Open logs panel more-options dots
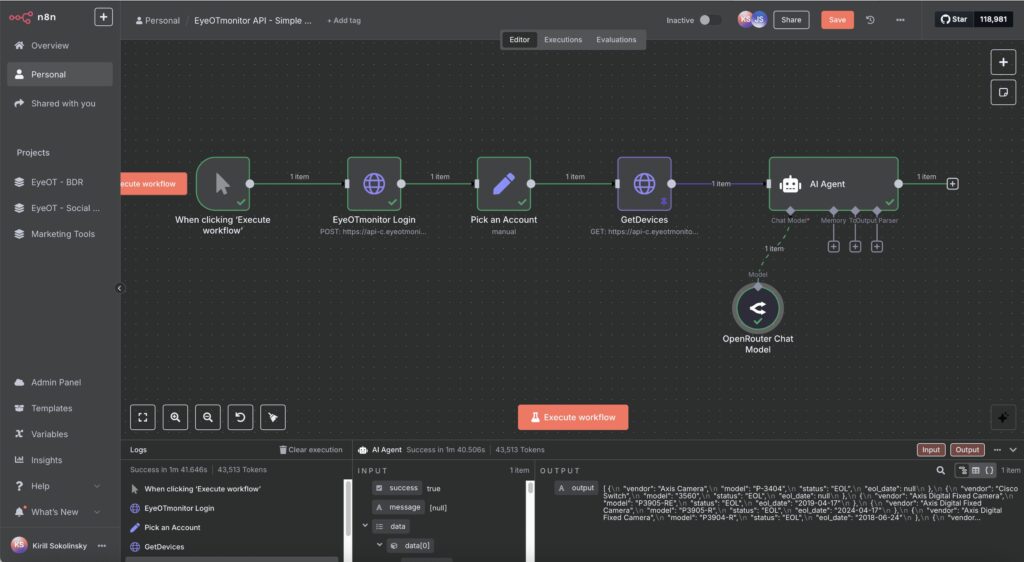Image resolution: width=1024 pixels, height=562 pixels. 997,450
